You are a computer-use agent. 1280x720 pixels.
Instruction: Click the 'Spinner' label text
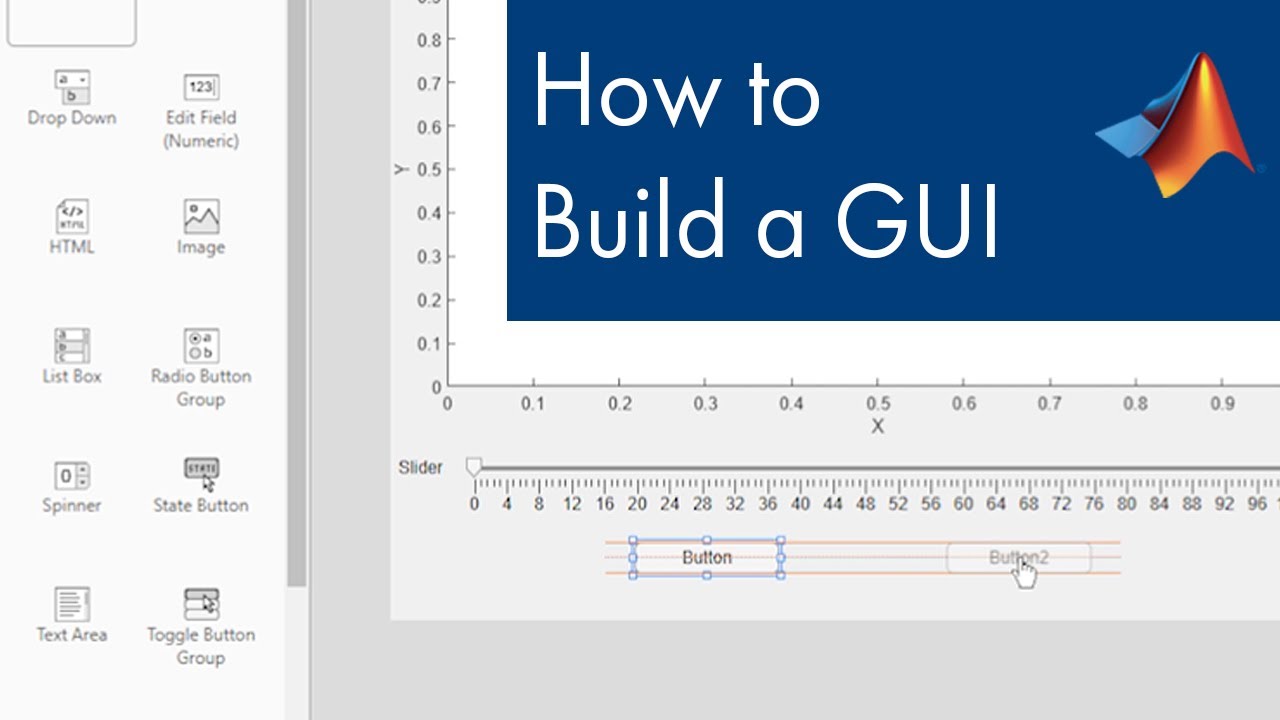[72, 506]
